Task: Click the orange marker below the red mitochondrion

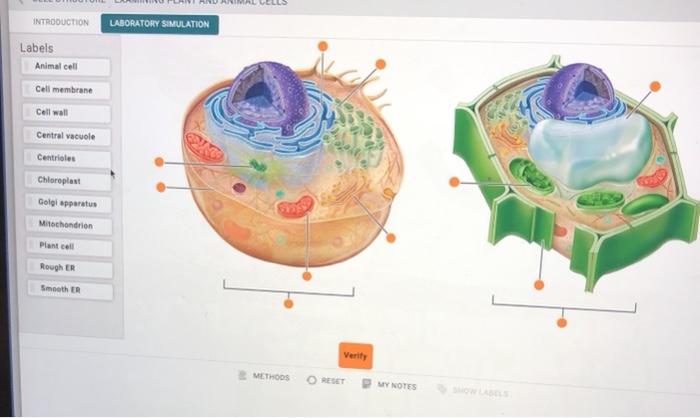Action: pyautogui.click(x=307, y=276)
